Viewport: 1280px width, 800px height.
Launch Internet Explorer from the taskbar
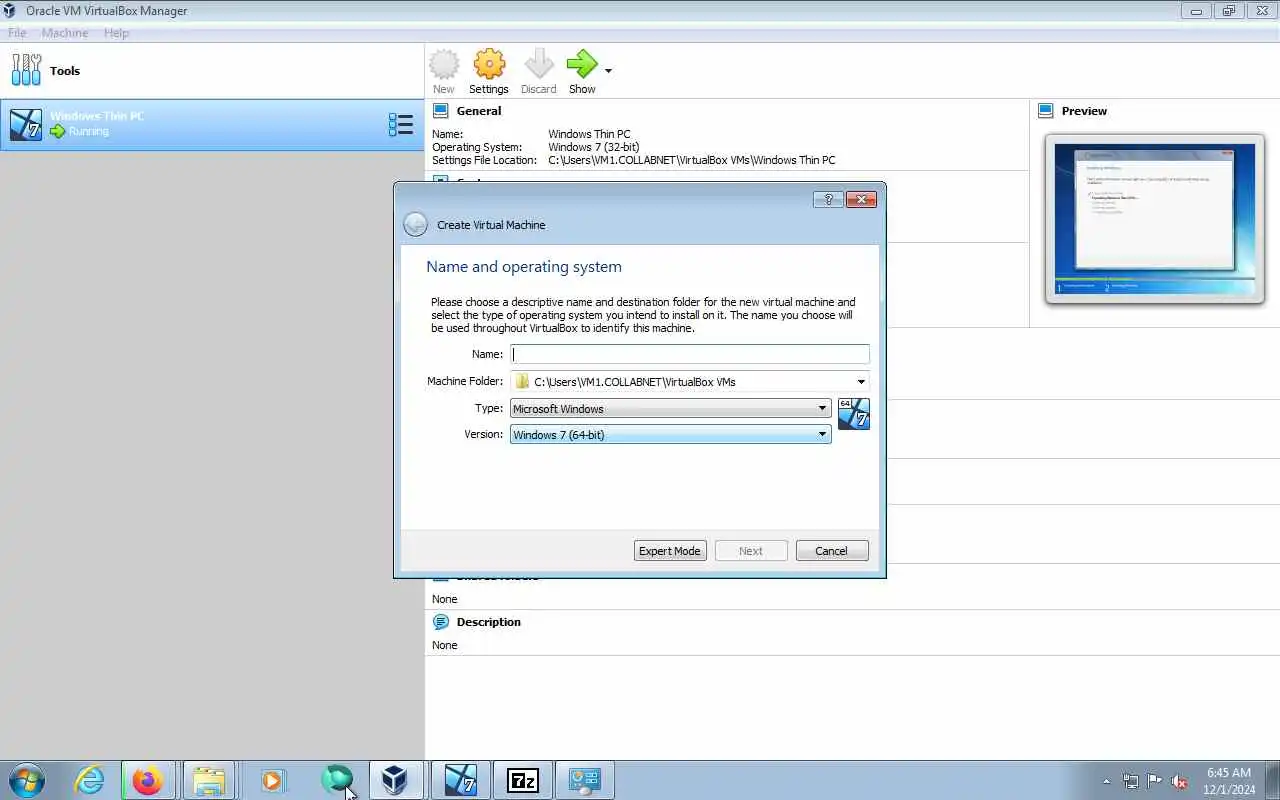[90, 780]
